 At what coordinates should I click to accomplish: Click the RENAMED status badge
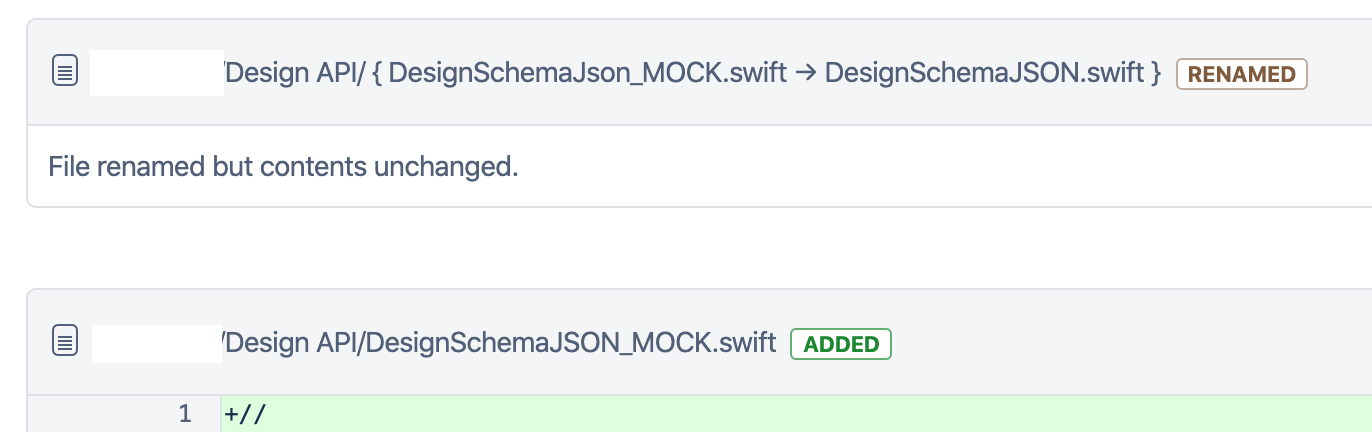[x=1242, y=74]
